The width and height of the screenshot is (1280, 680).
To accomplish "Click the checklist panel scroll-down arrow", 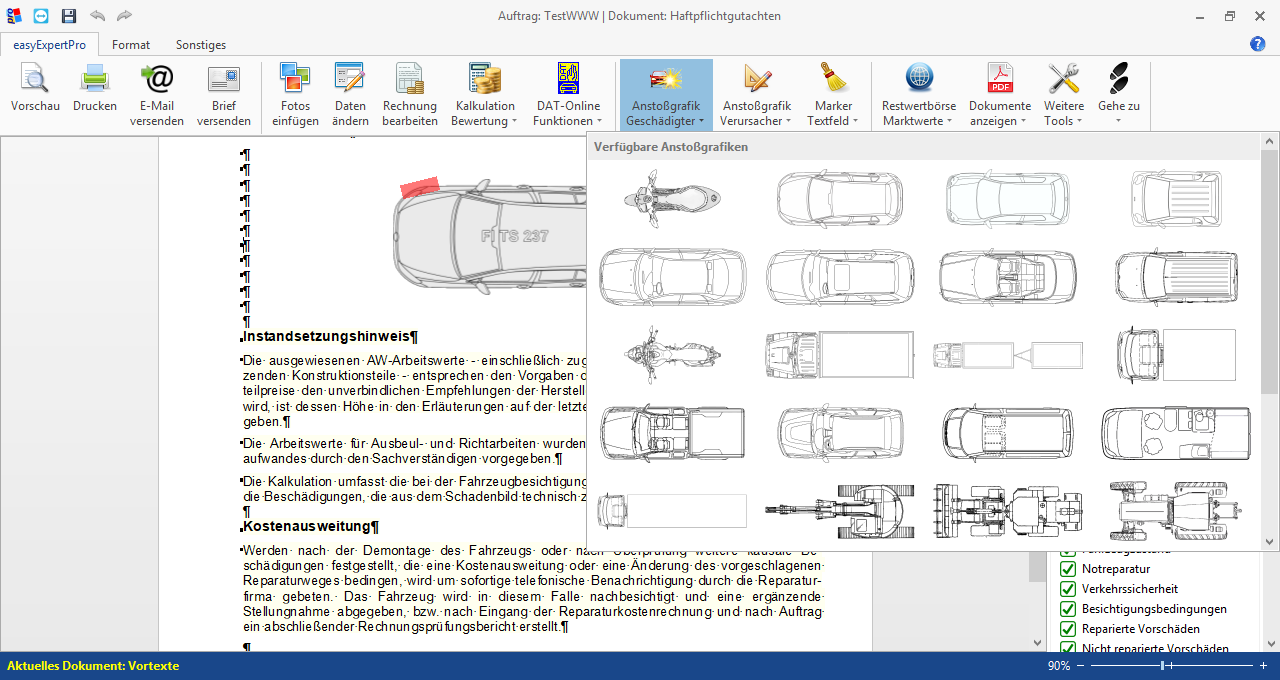I will 1270,643.
